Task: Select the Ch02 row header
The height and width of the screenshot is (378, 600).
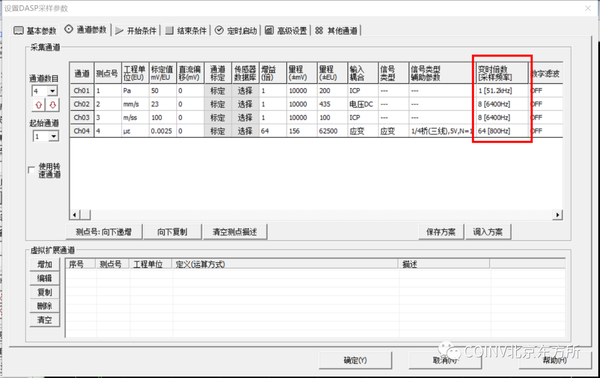Action: (82, 104)
